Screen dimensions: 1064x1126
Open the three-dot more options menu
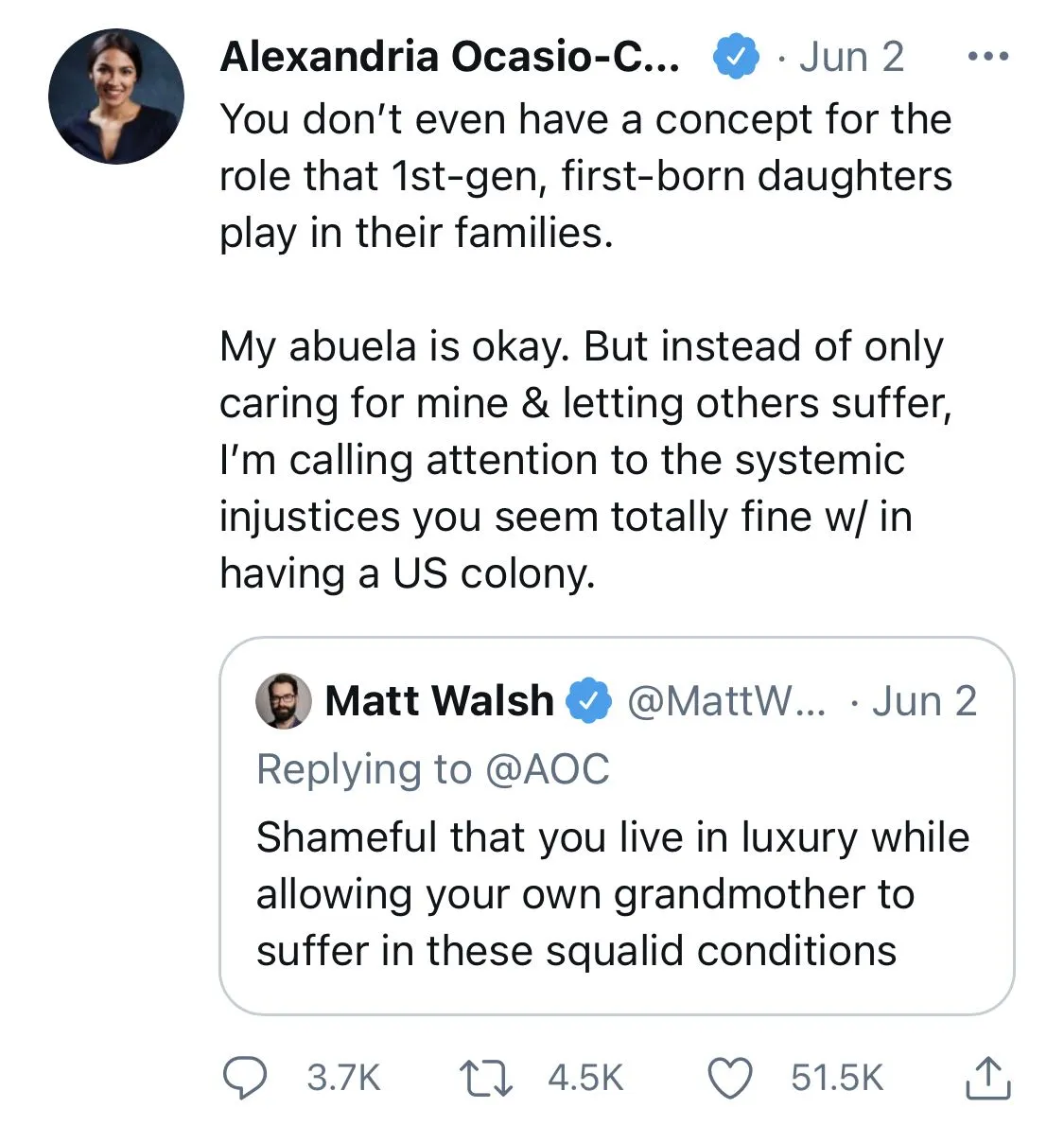(988, 57)
